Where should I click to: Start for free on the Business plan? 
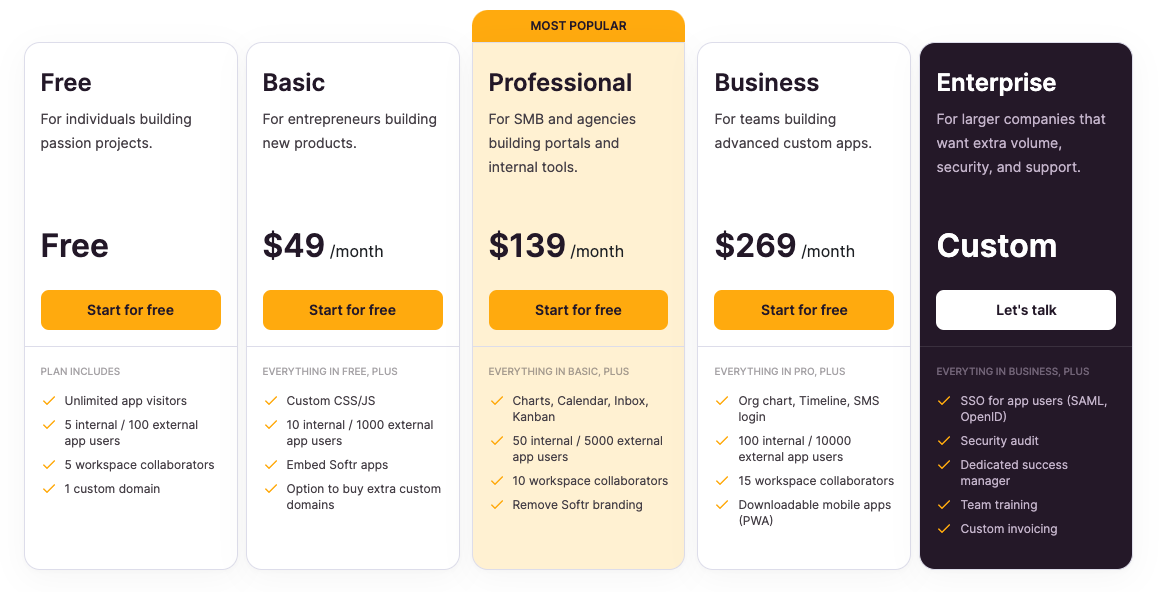(x=804, y=310)
